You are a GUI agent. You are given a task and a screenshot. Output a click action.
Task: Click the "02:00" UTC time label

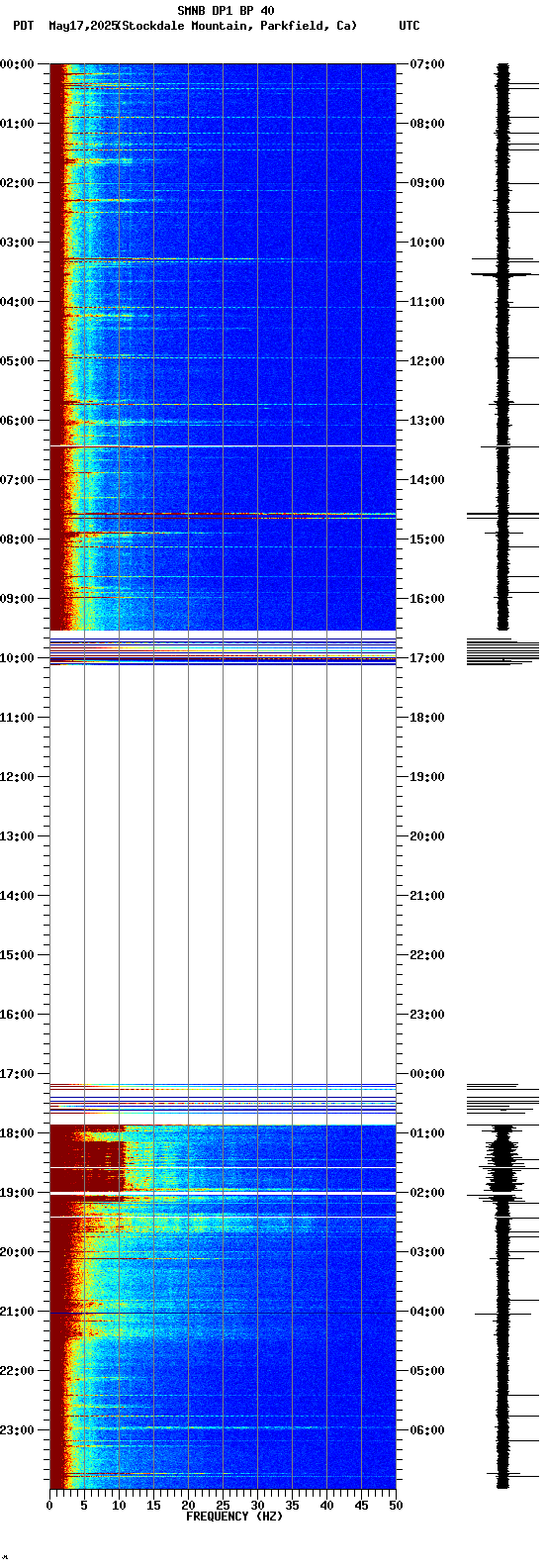427,1193
